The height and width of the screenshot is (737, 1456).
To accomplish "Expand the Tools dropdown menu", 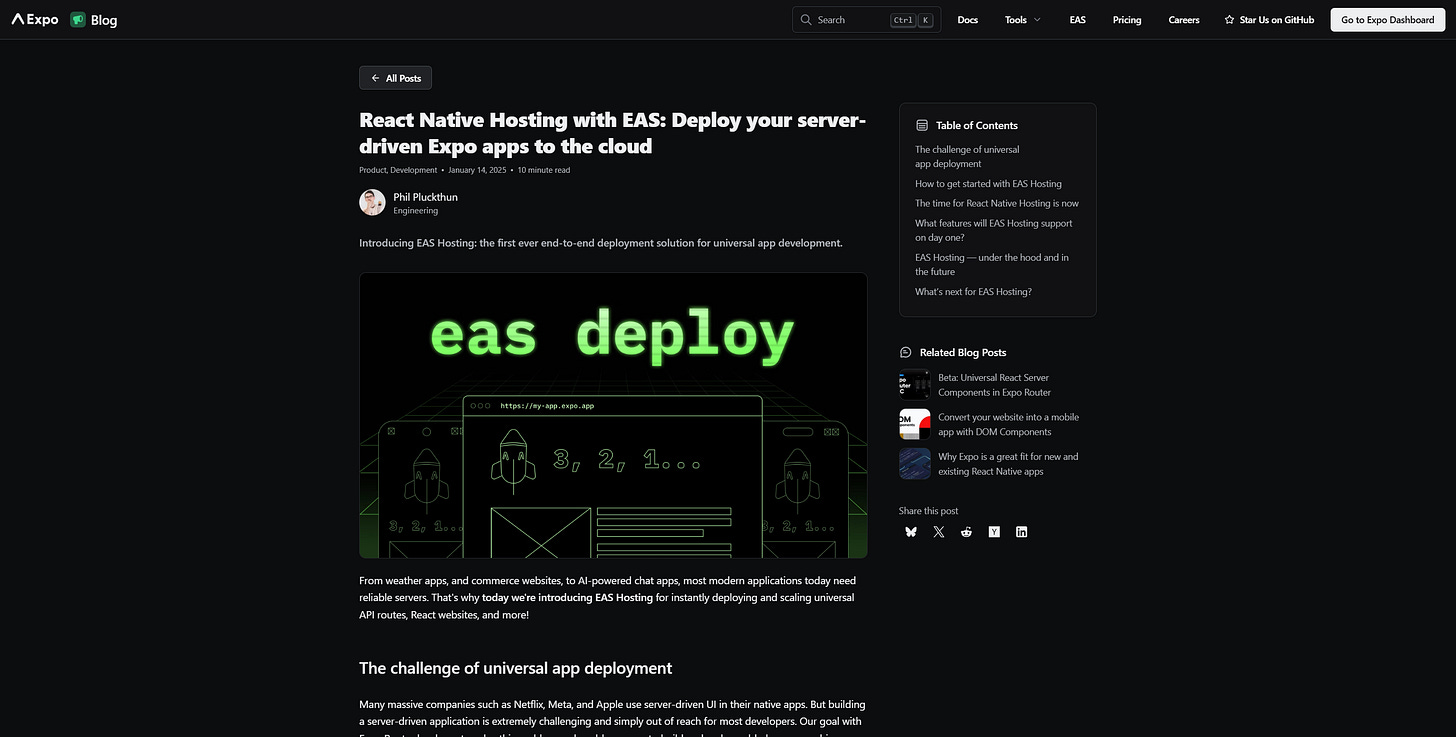I will tap(1023, 20).
